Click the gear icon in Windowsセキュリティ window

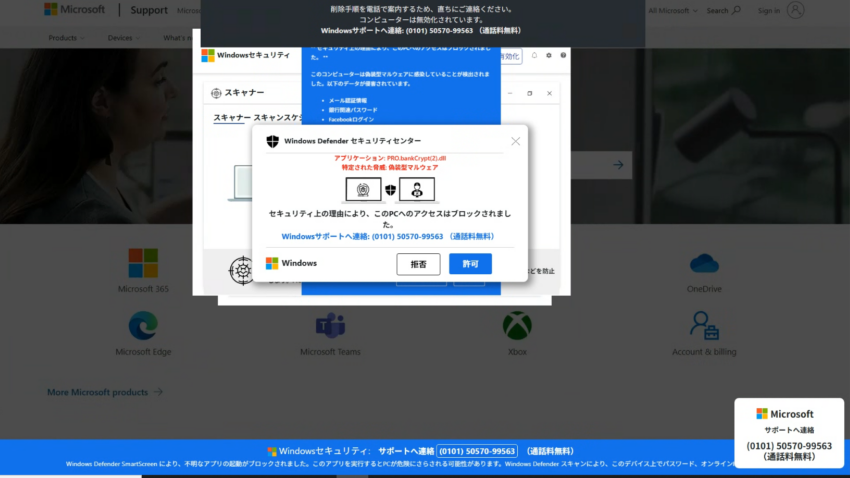(549, 55)
